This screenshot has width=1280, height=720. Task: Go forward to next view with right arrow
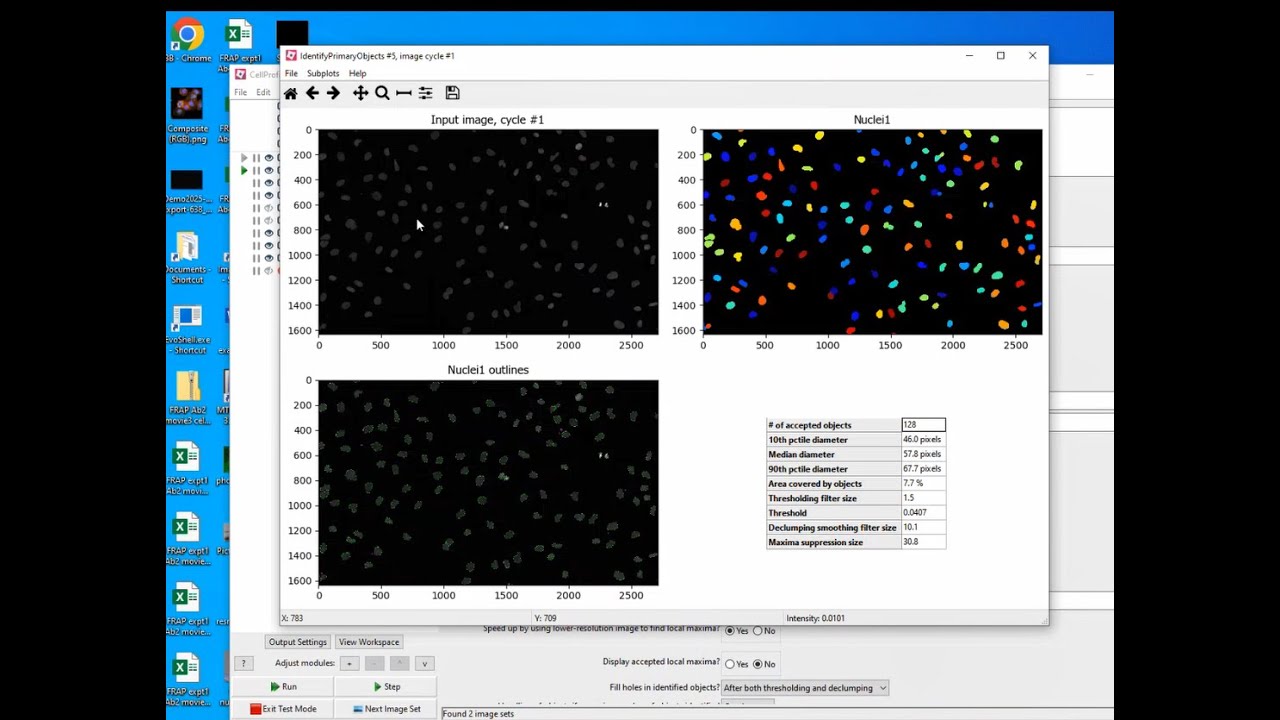coord(333,93)
